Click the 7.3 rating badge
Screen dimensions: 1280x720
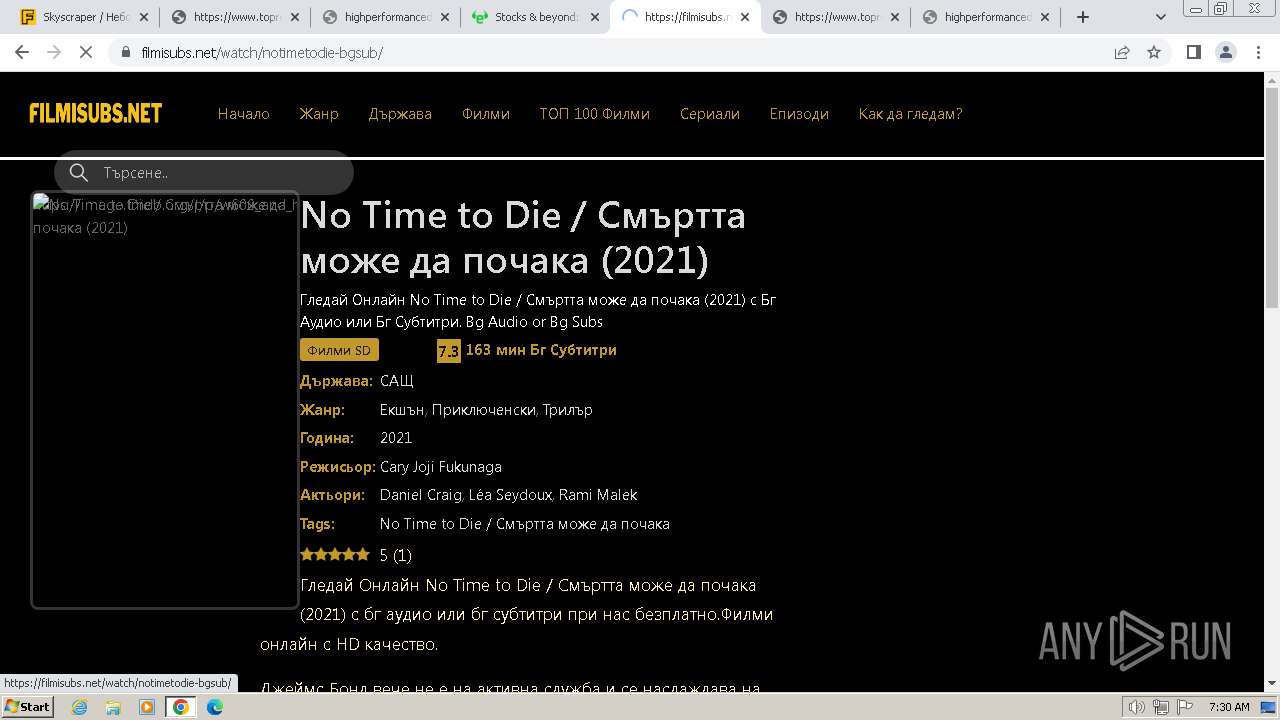[448, 351]
